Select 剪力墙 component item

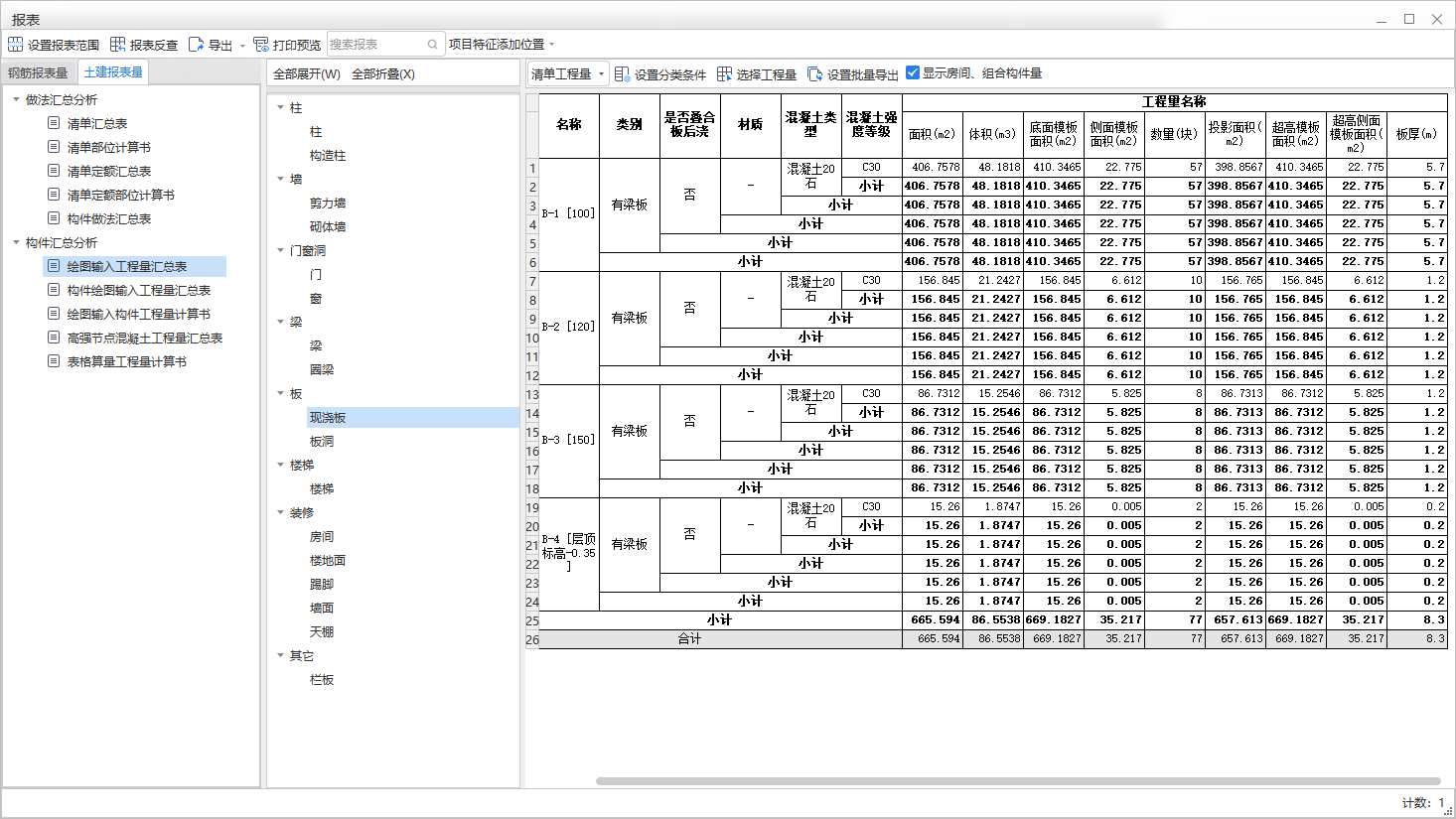(x=328, y=203)
